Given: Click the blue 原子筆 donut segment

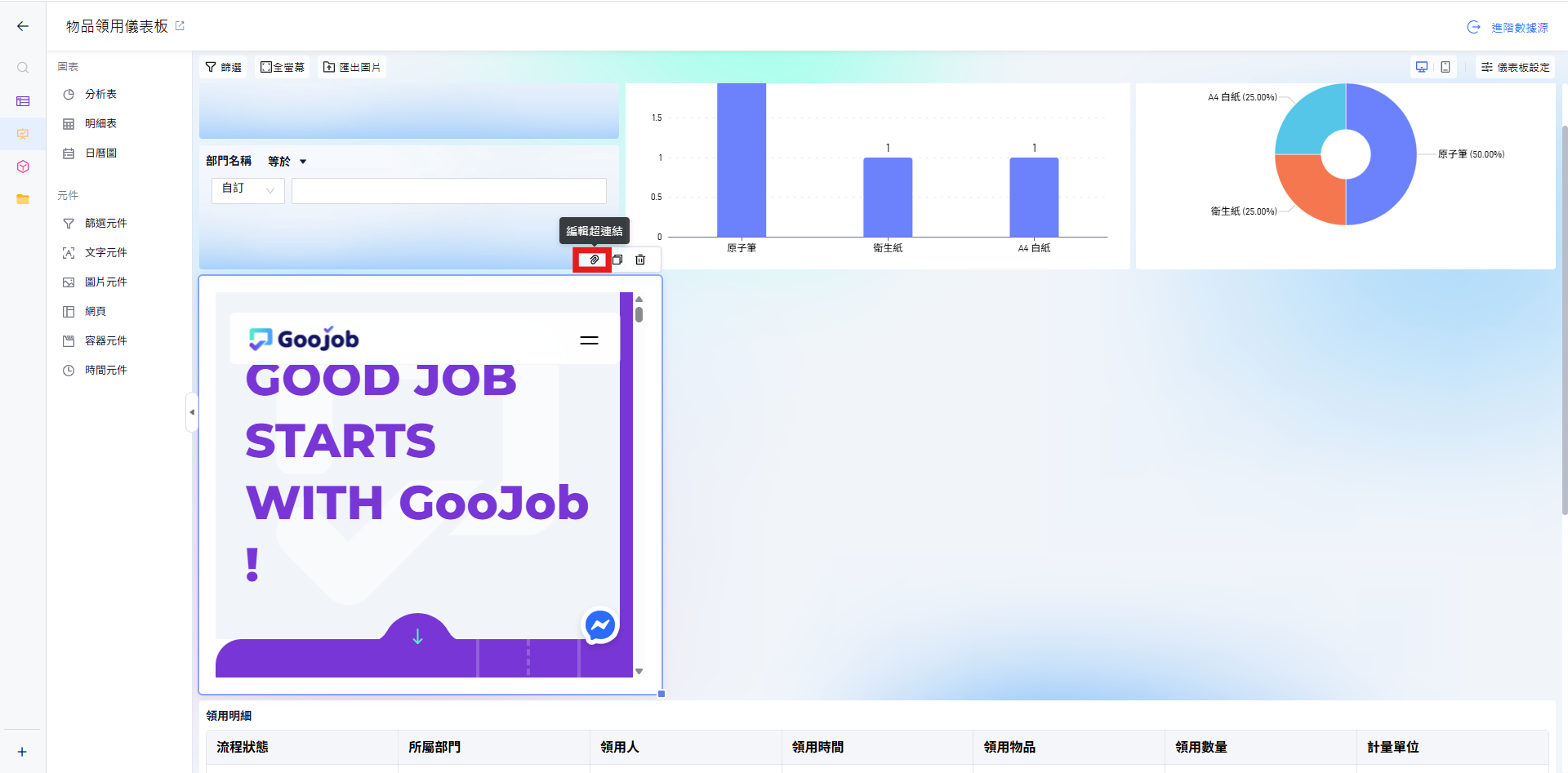Looking at the screenshot, I should point(1393,154).
